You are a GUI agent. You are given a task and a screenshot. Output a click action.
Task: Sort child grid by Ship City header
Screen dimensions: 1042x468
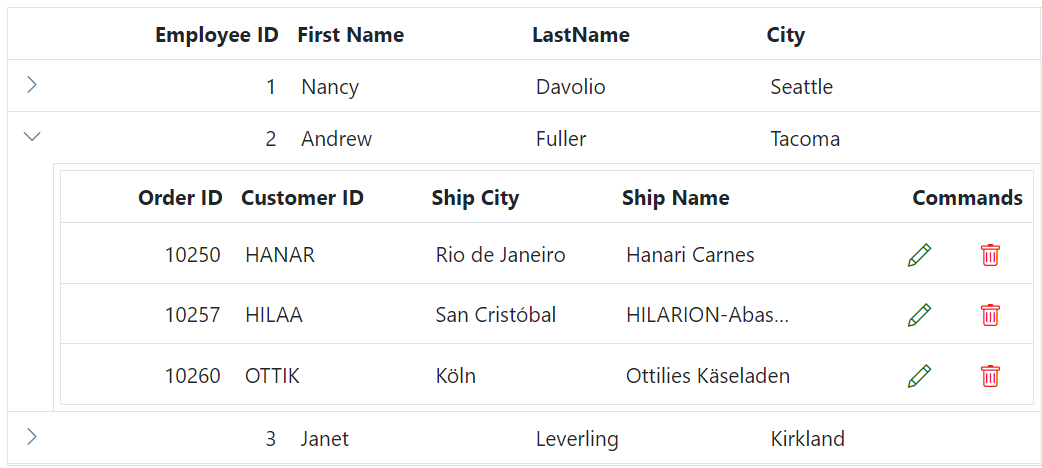475,198
